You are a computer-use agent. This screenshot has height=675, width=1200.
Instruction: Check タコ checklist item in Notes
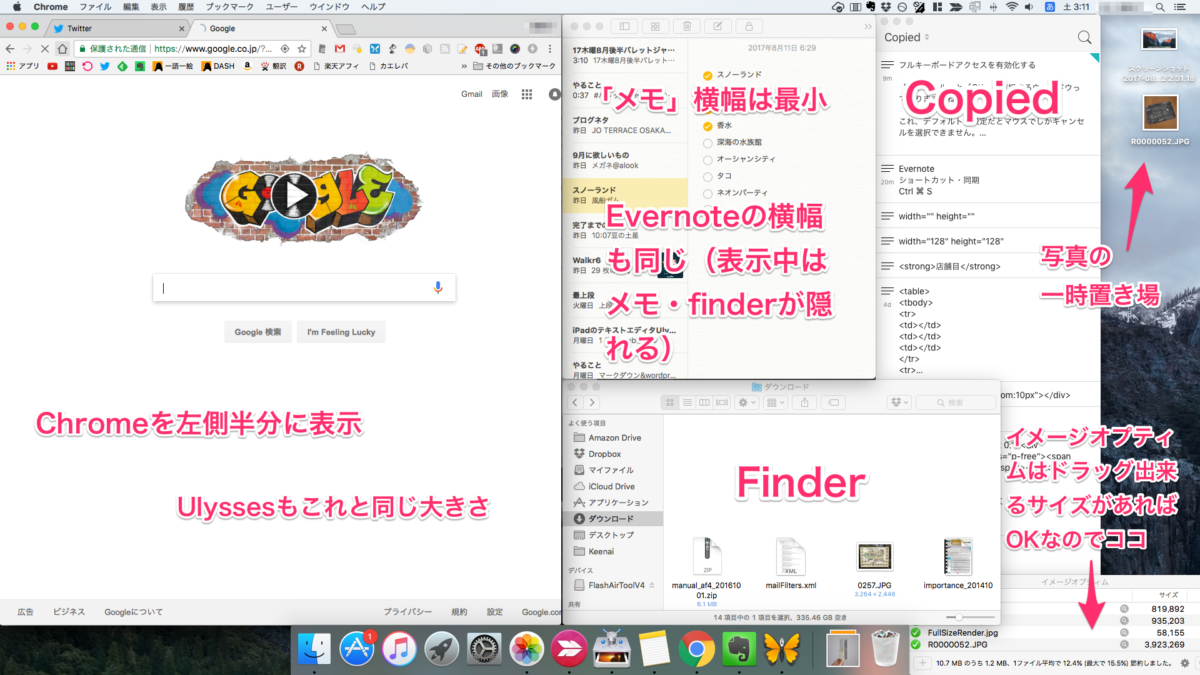click(708, 175)
